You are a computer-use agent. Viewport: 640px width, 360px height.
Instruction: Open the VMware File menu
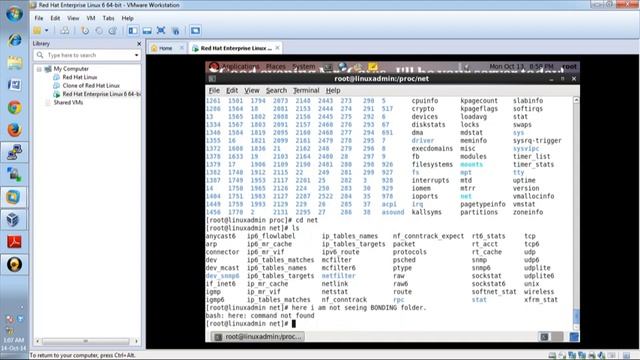[x=39, y=18]
